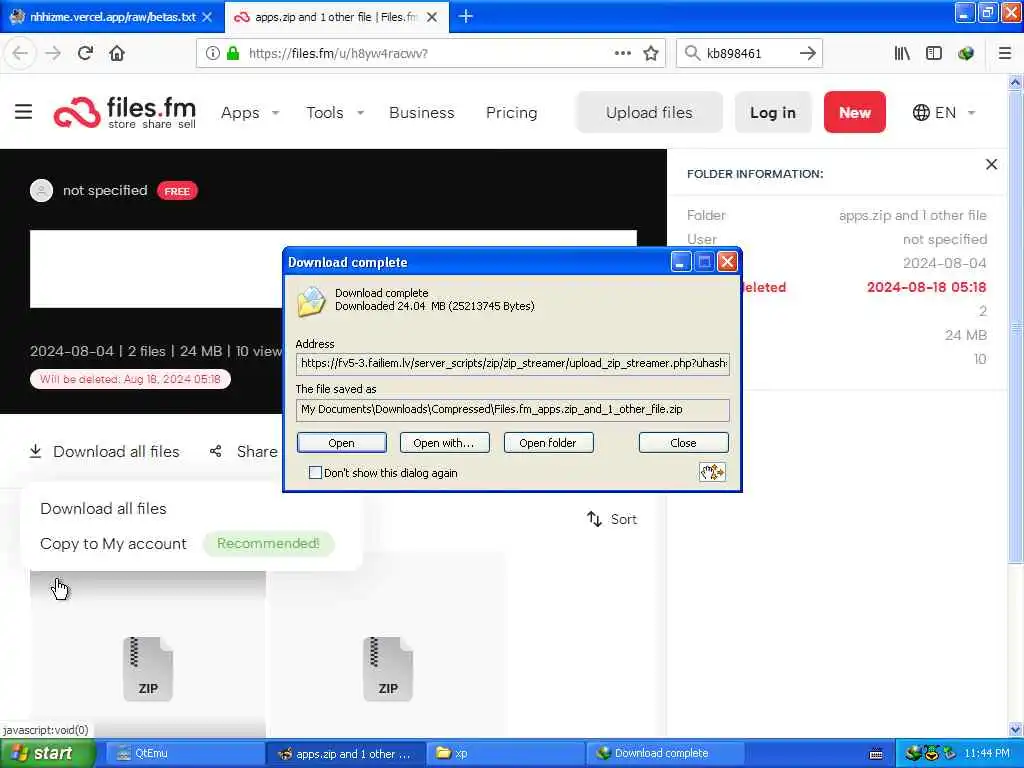This screenshot has width=1024, height=768.
Task: Close the apps.zip Files.fm tab
Action: click(x=432, y=17)
